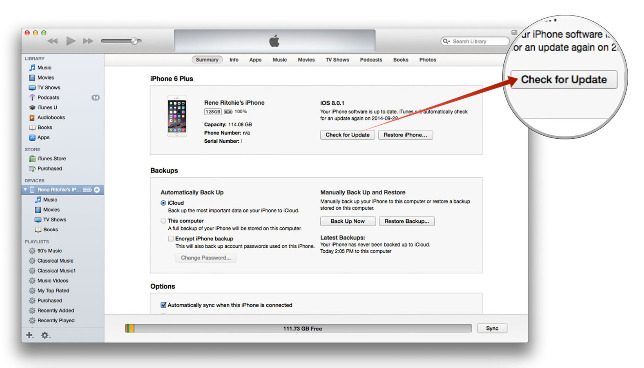
Task: Click the add playlist plus button
Action: (30, 335)
